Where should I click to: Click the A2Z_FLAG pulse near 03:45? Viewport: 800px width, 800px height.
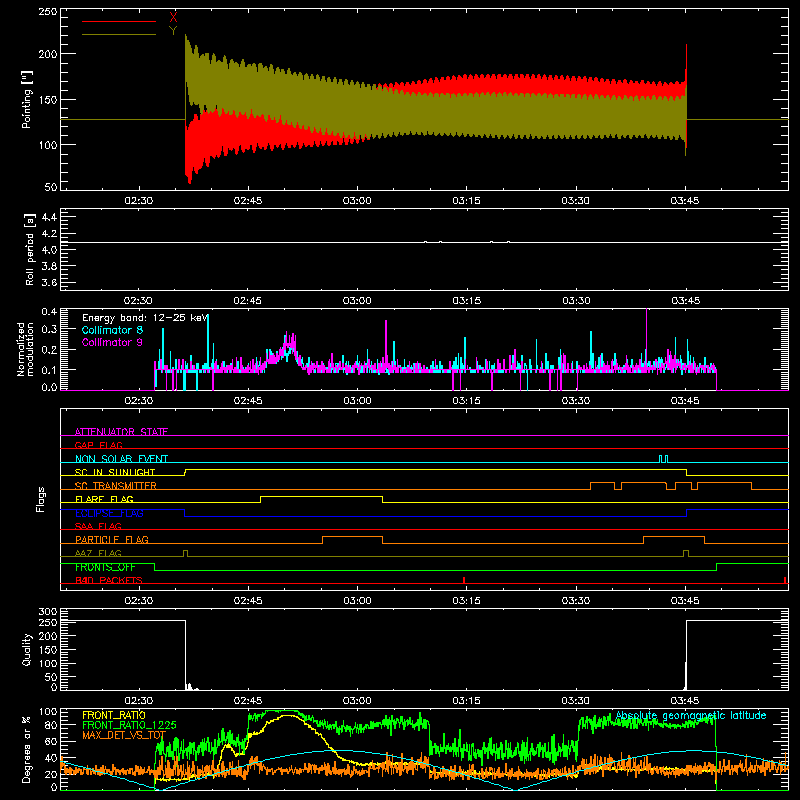click(x=686, y=554)
